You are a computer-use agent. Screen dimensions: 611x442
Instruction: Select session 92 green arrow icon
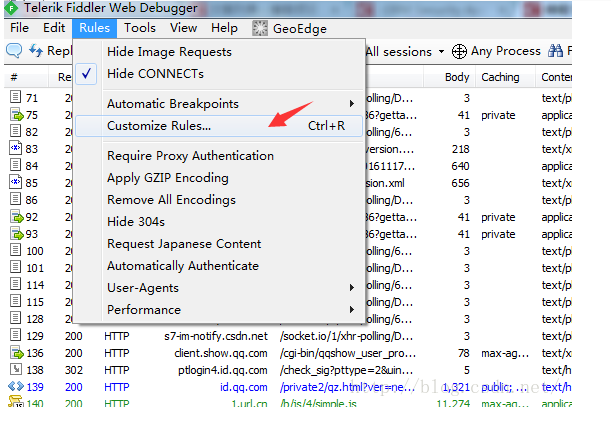coord(16,216)
